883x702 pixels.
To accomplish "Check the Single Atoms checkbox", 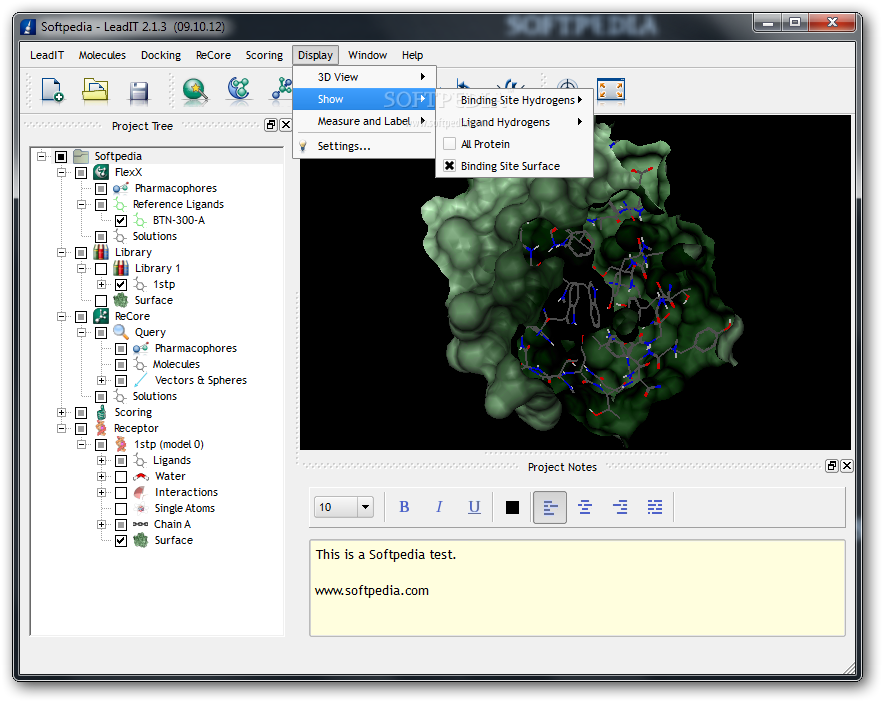I will [121, 509].
